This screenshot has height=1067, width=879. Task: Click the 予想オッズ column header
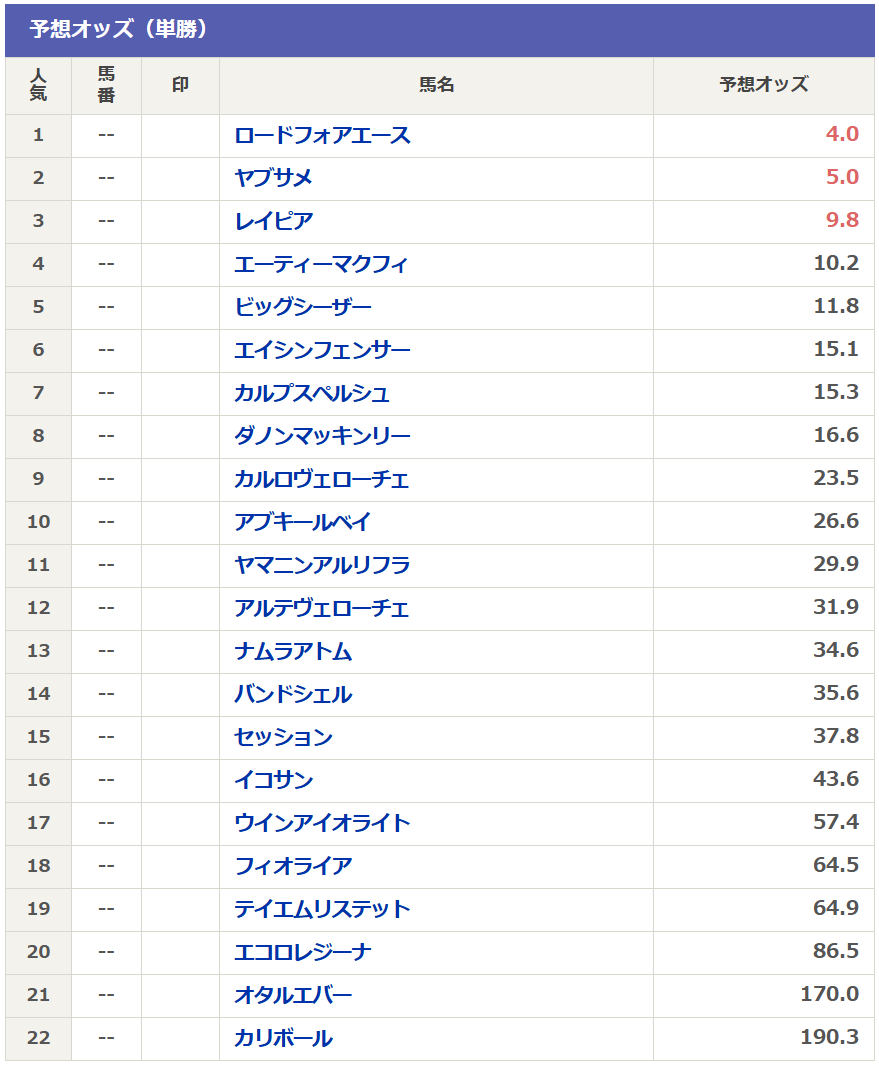[x=763, y=85]
